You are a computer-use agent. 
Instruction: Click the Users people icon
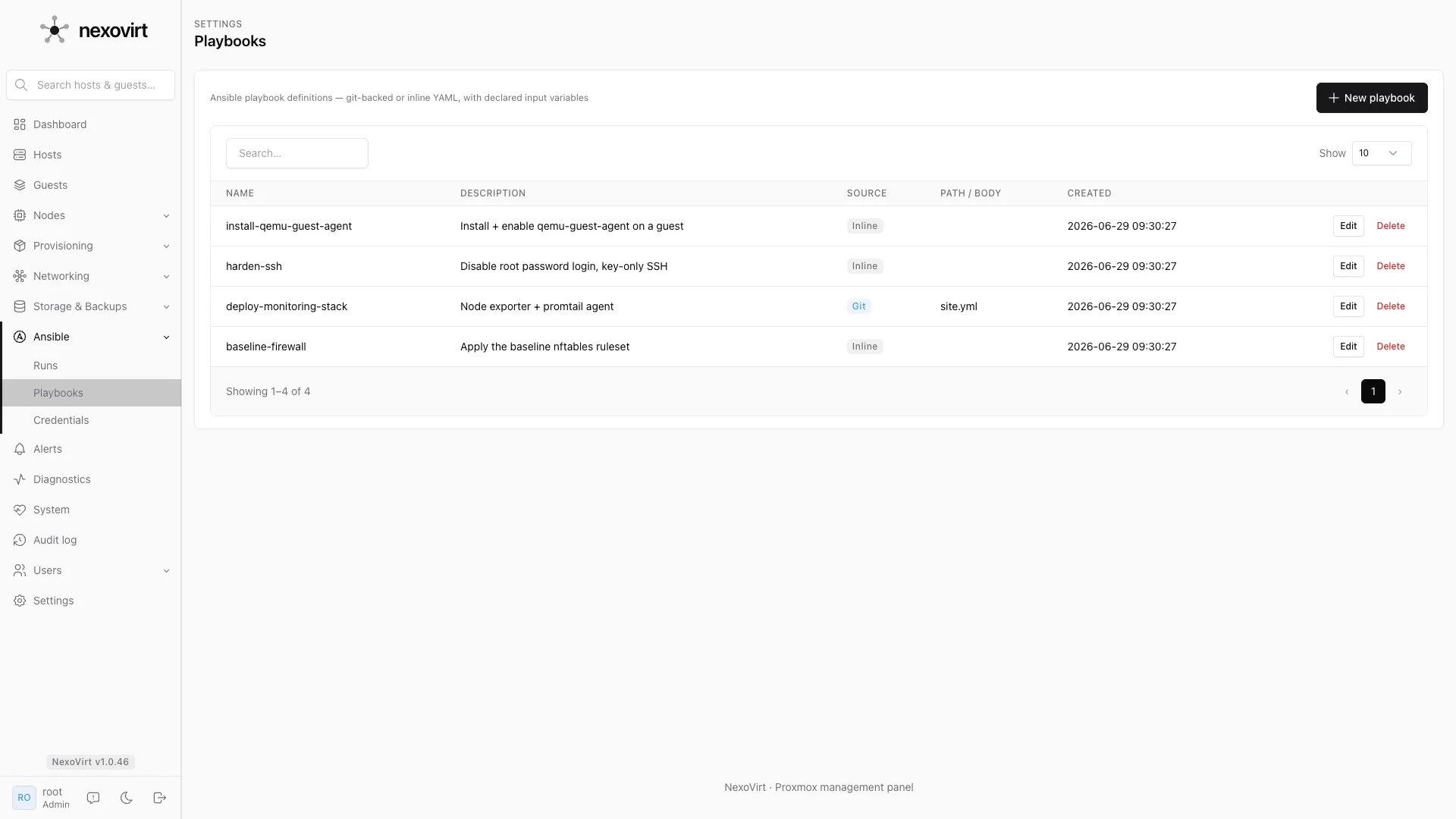click(20, 570)
